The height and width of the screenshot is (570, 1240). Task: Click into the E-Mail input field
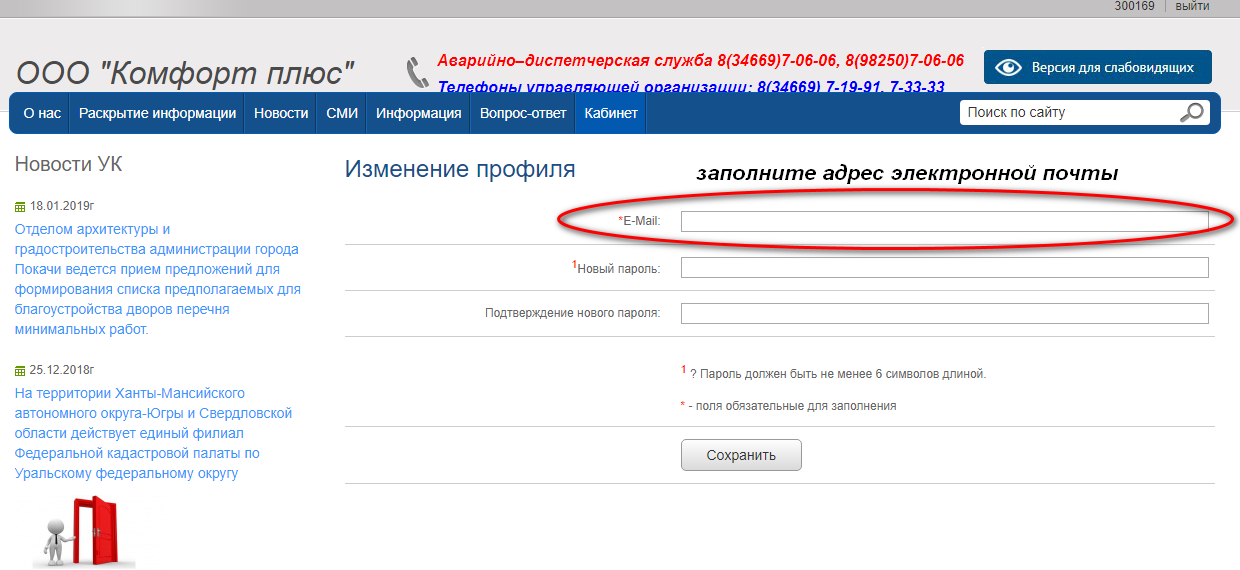pos(945,221)
